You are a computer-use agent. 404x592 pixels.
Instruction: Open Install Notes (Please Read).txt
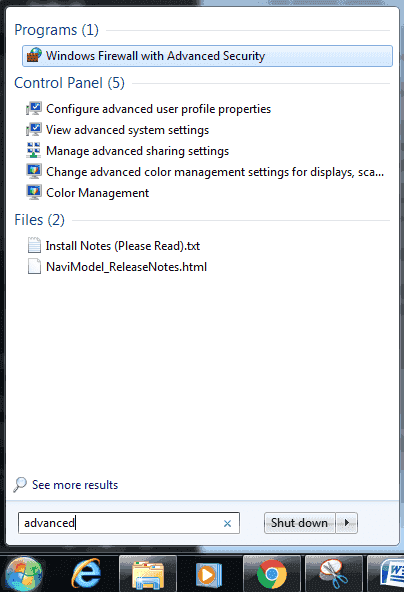tap(123, 246)
